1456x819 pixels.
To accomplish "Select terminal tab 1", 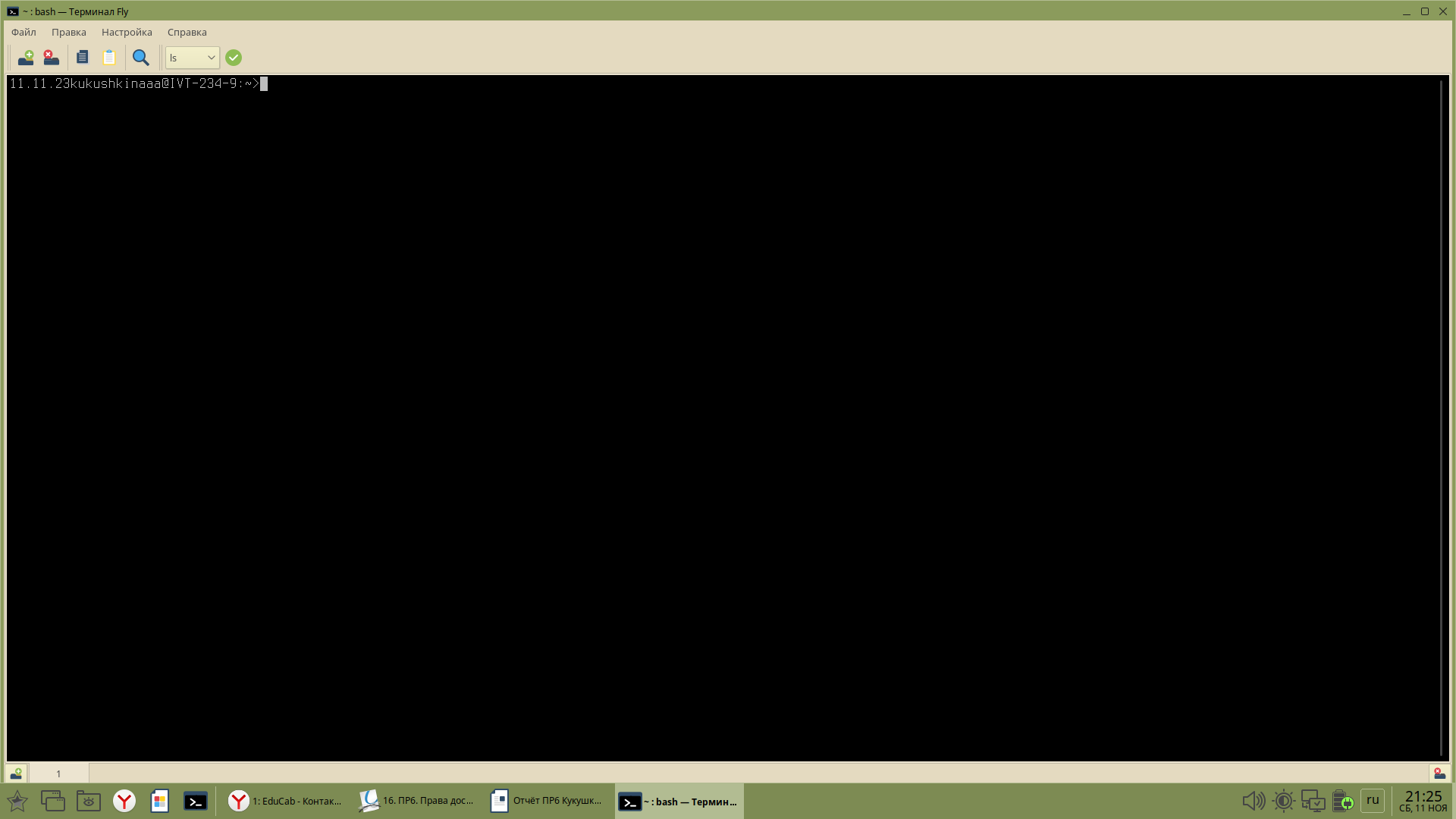I will pos(58,773).
